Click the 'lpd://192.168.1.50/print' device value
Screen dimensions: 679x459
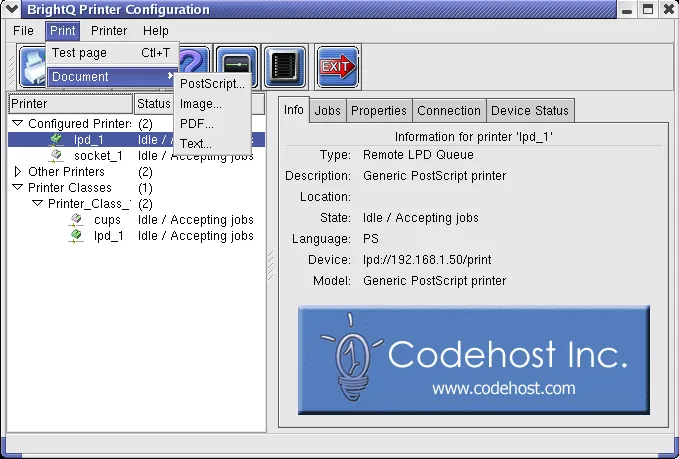(x=427, y=260)
